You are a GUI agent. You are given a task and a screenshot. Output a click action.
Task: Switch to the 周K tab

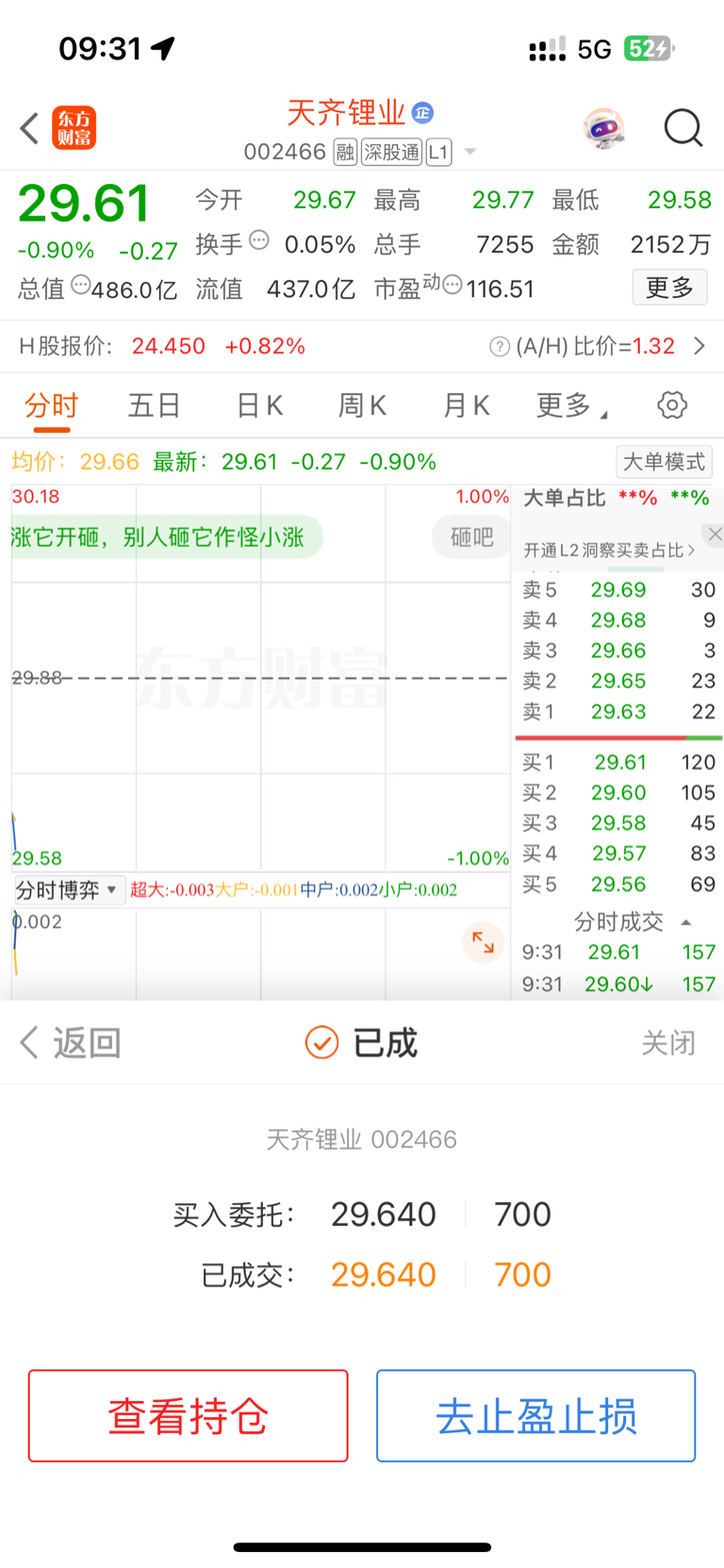(362, 406)
